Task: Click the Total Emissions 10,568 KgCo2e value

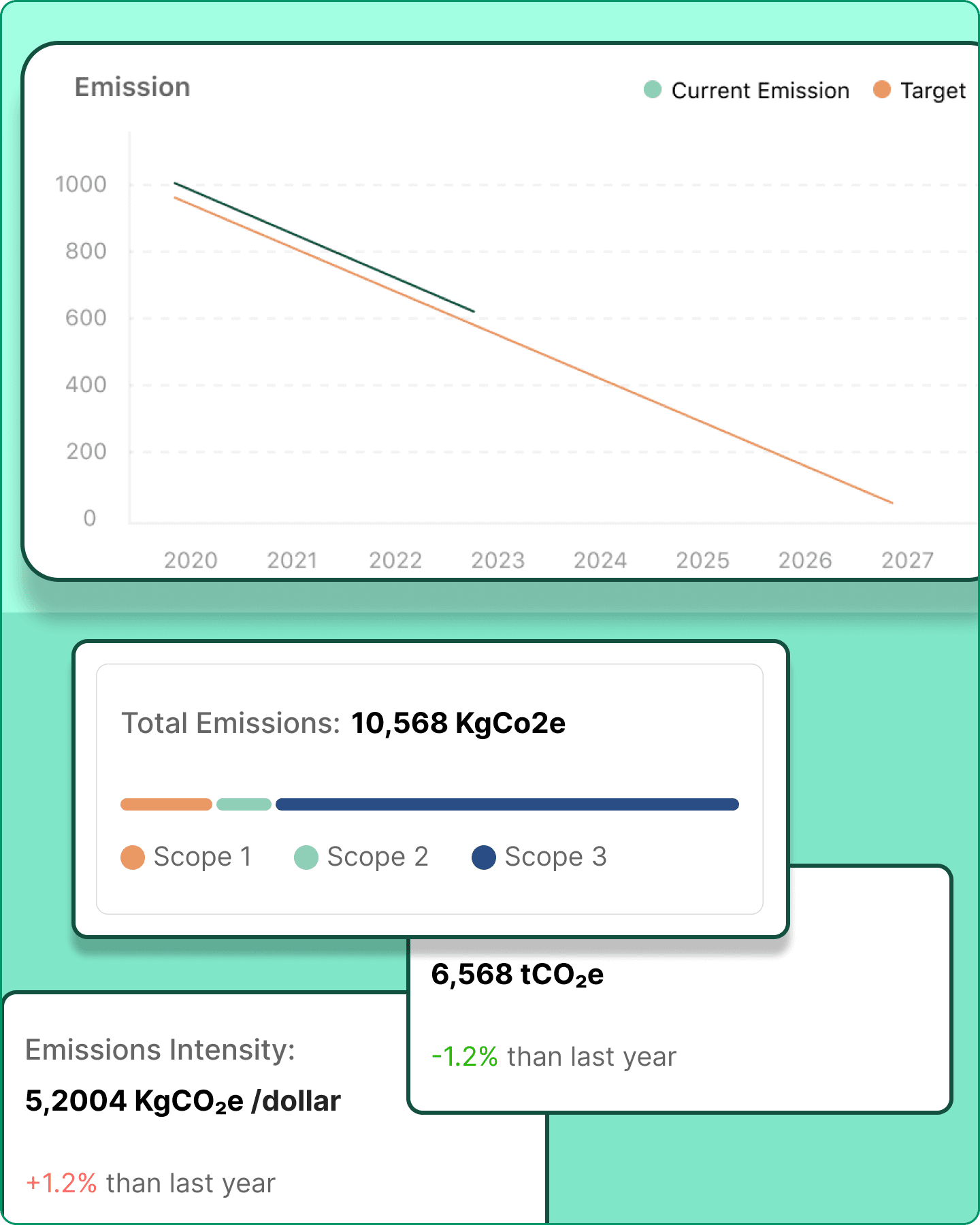Action: pyautogui.click(x=458, y=723)
